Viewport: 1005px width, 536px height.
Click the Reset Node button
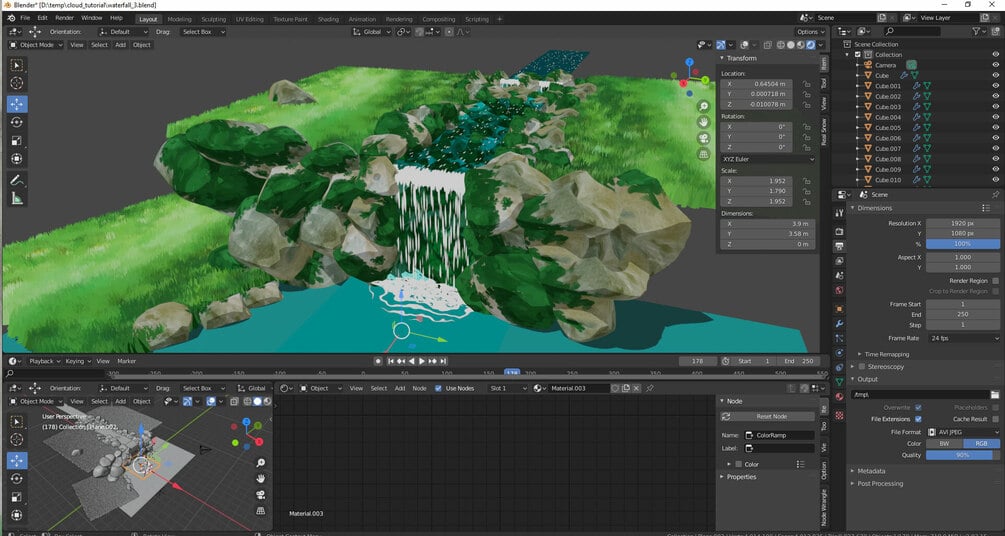coord(771,416)
